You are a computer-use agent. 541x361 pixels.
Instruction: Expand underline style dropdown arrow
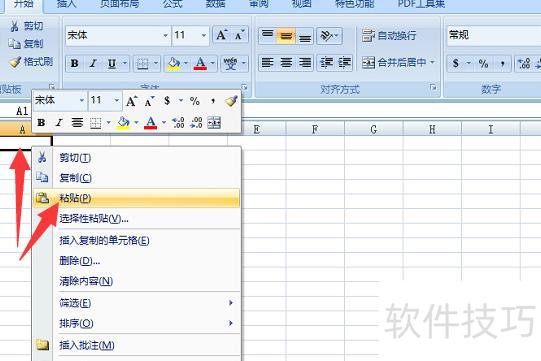(125, 64)
